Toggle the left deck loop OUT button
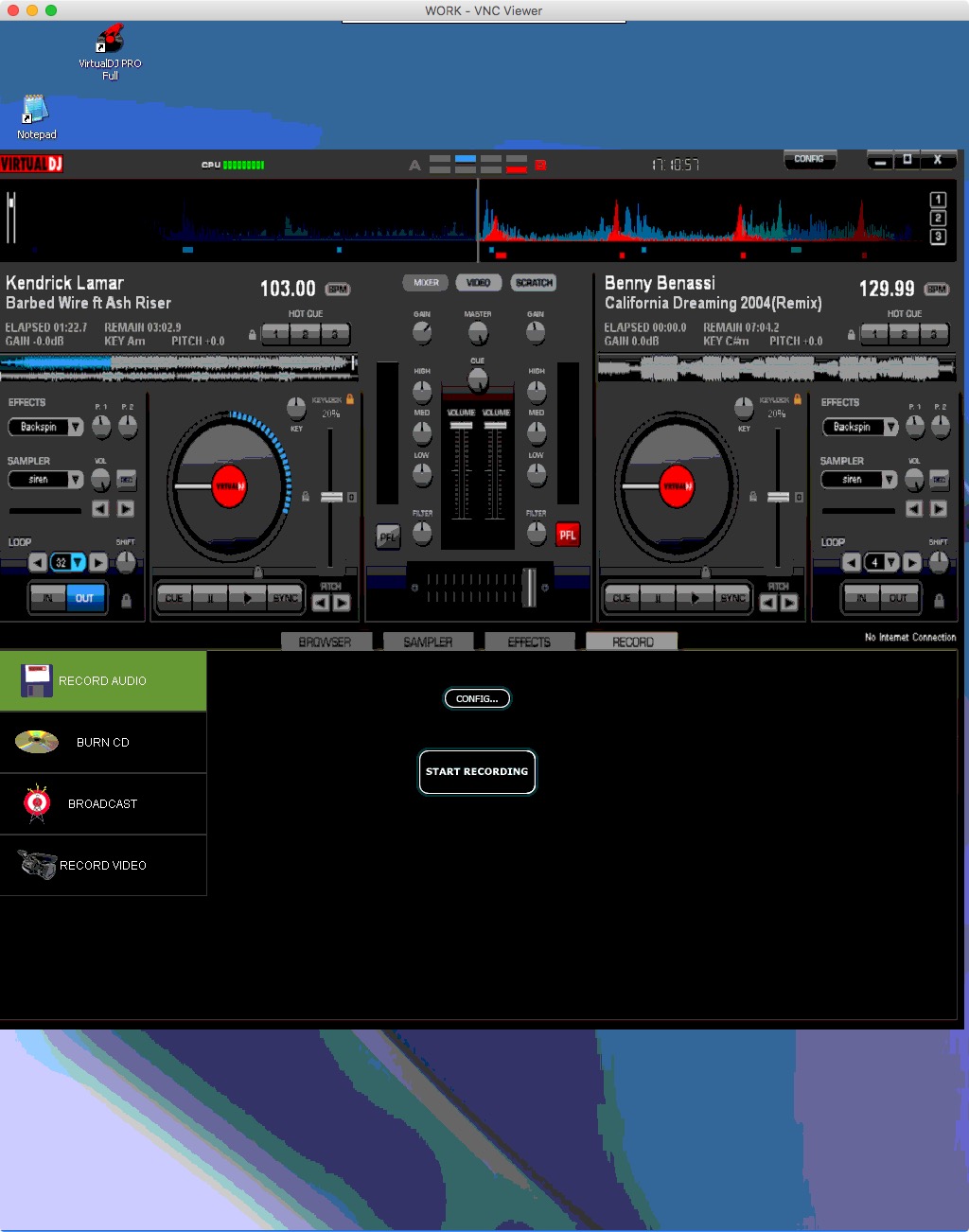Viewport: 969px width, 1232px height. [x=84, y=598]
